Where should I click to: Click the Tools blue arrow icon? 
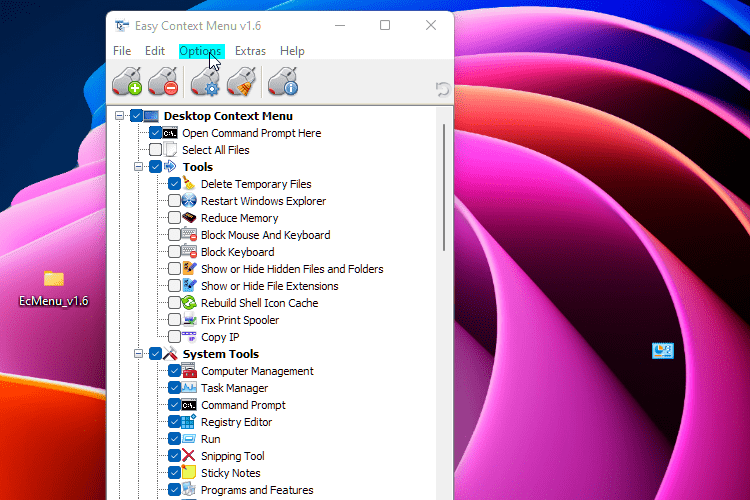[170, 167]
